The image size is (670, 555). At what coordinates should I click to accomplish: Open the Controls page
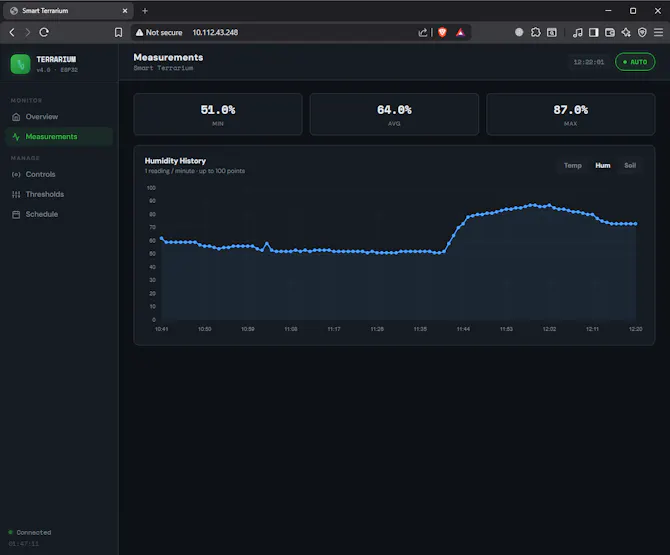pos(59,174)
